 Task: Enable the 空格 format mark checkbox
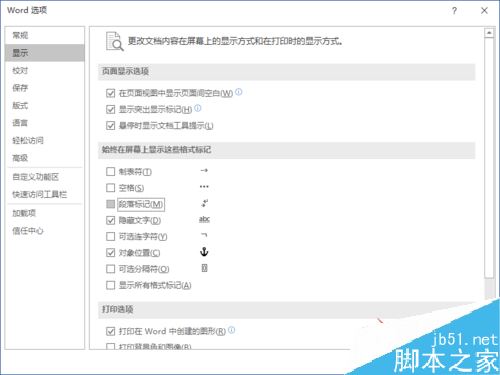110,188
